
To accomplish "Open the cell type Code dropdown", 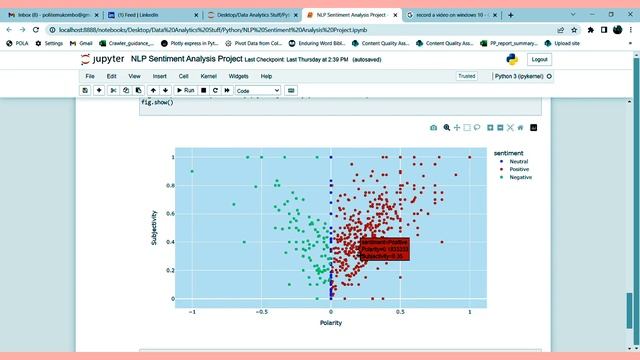I will (258, 91).
